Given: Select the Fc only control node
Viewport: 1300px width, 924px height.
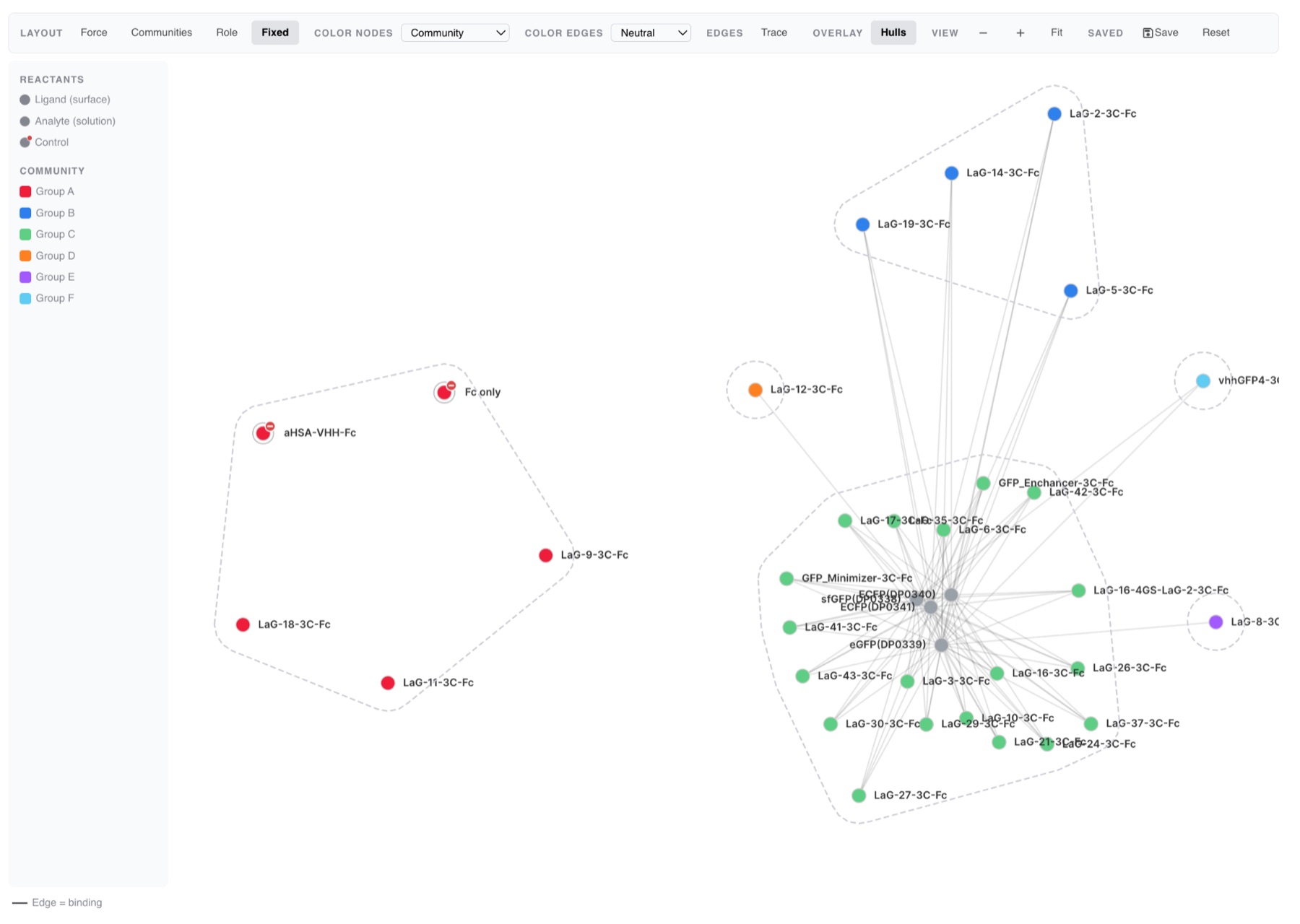Looking at the screenshot, I should 444,392.
